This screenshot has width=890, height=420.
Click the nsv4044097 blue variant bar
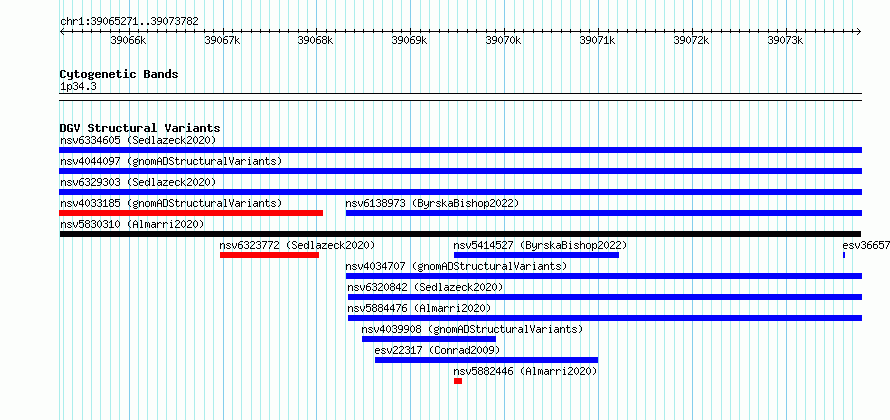click(x=460, y=171)
